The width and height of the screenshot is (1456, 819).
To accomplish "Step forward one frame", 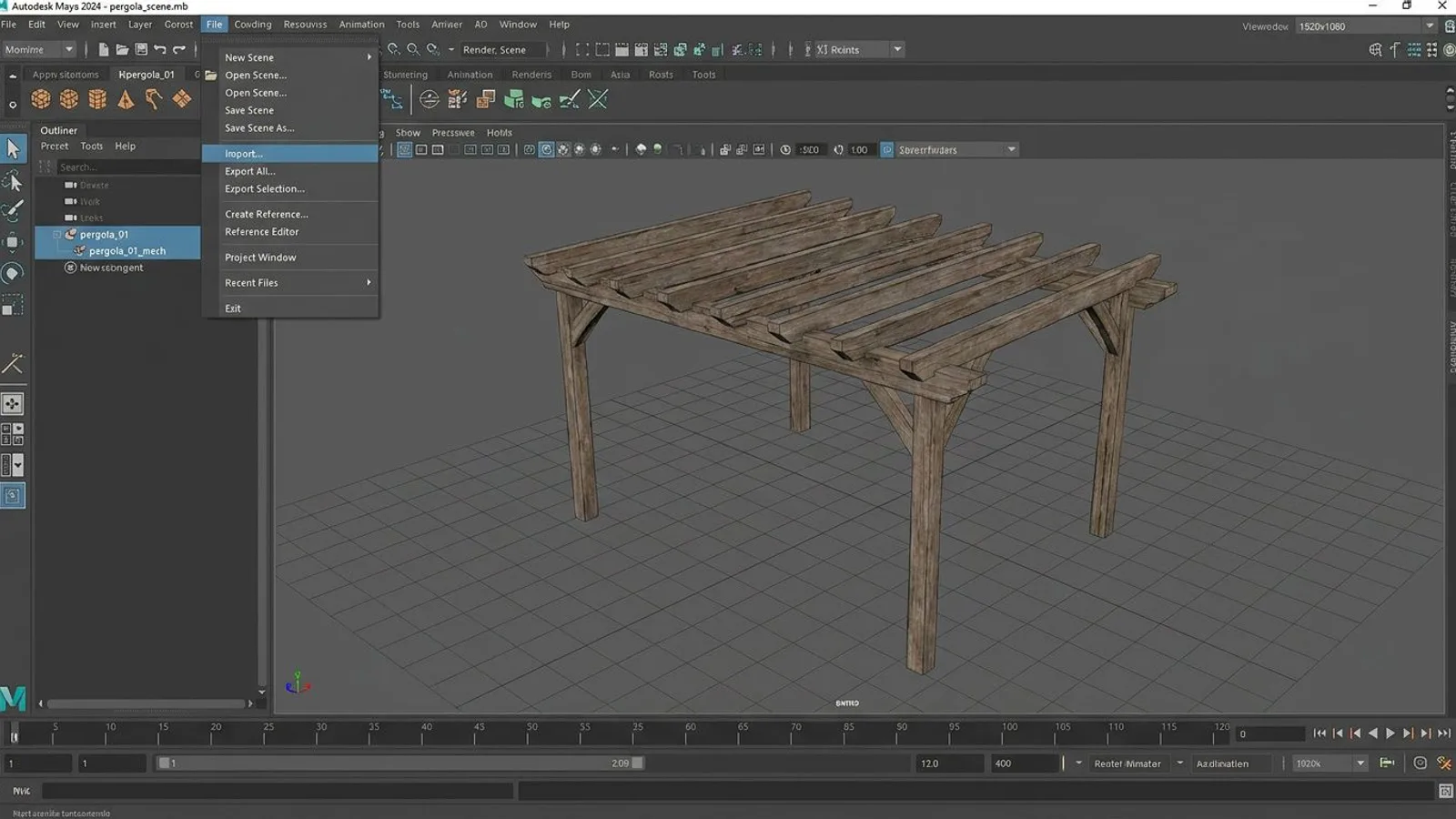I will point(1408,733).
